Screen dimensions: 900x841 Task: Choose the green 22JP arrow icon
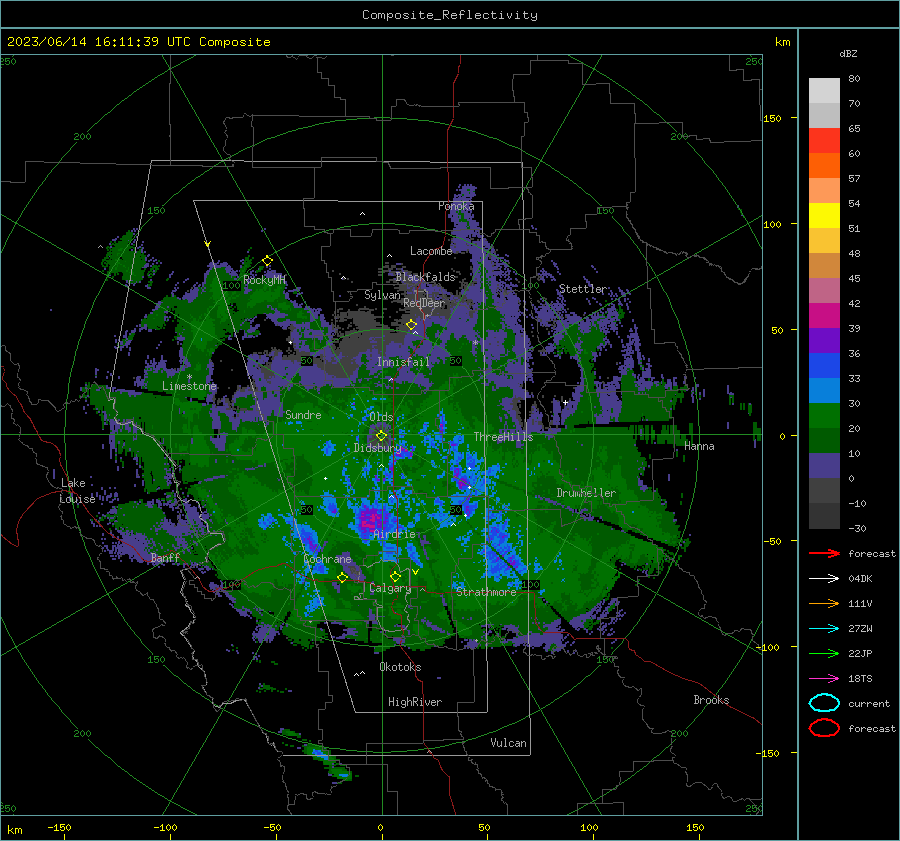(824, 653)
